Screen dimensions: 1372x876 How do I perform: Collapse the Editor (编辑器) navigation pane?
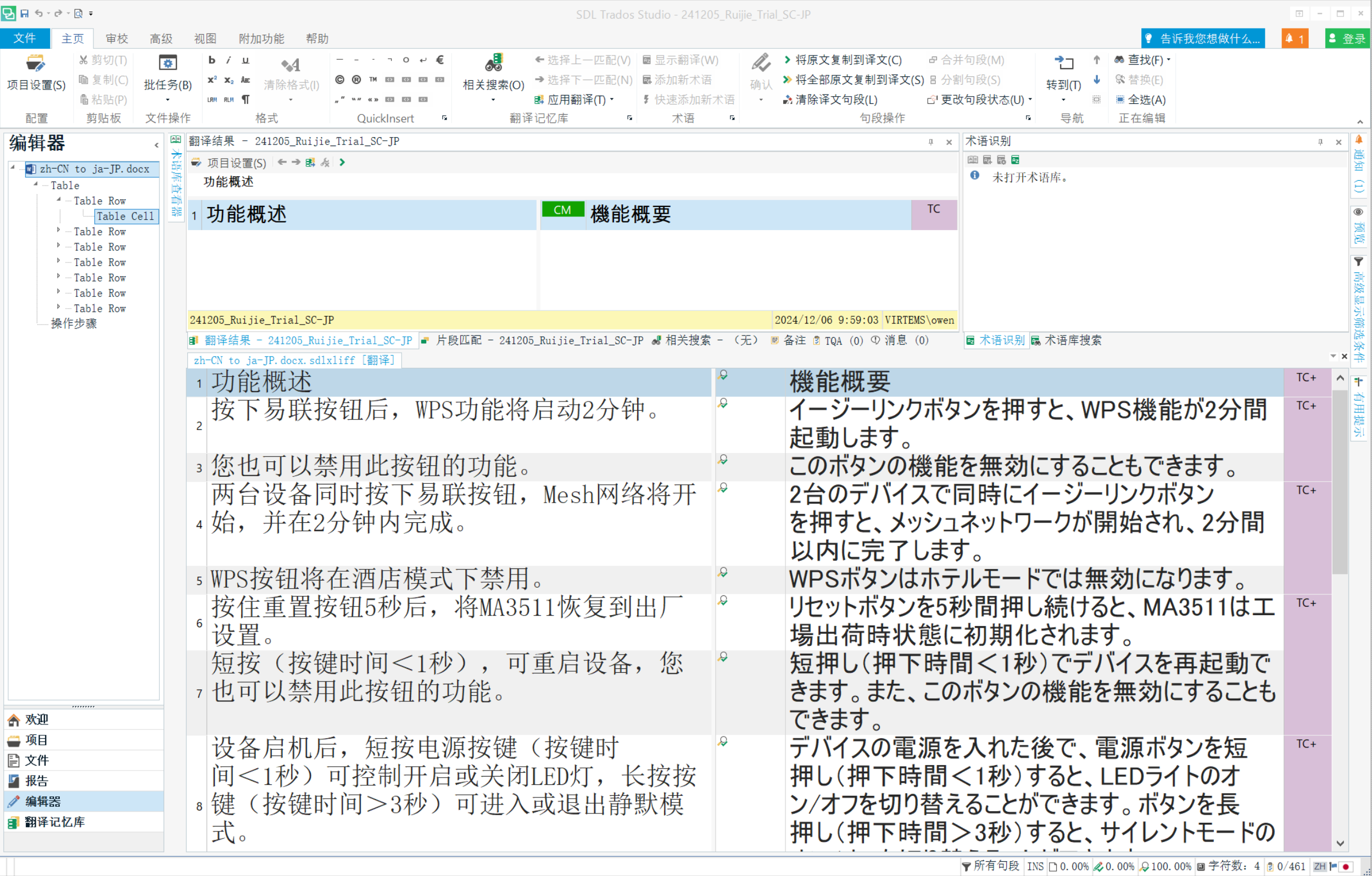tap(156, 145)
